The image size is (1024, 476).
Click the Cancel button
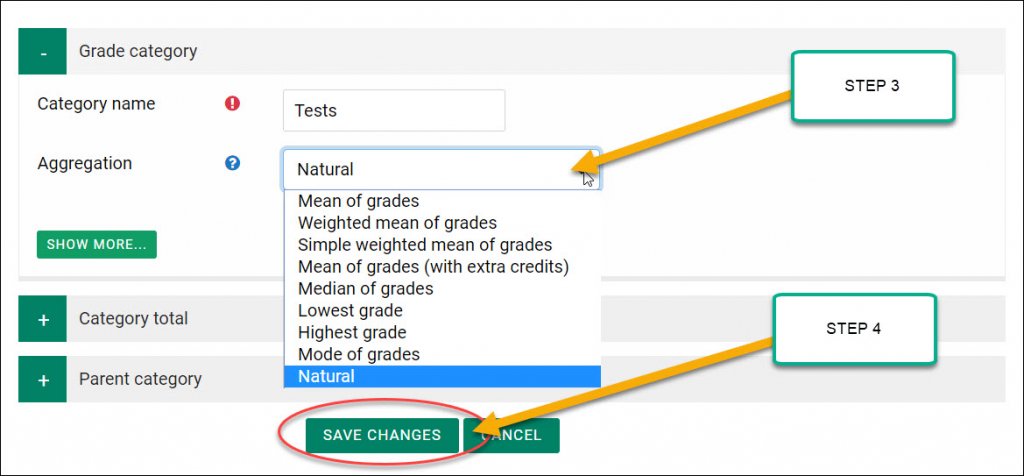511,436
